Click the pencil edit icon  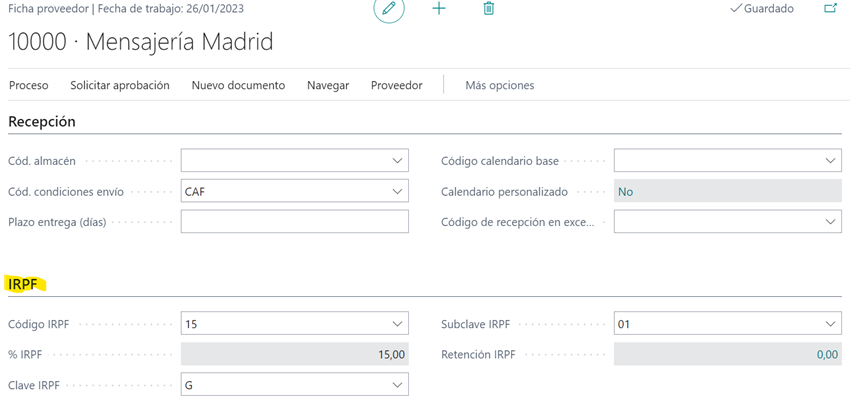(x=389, y=9)
